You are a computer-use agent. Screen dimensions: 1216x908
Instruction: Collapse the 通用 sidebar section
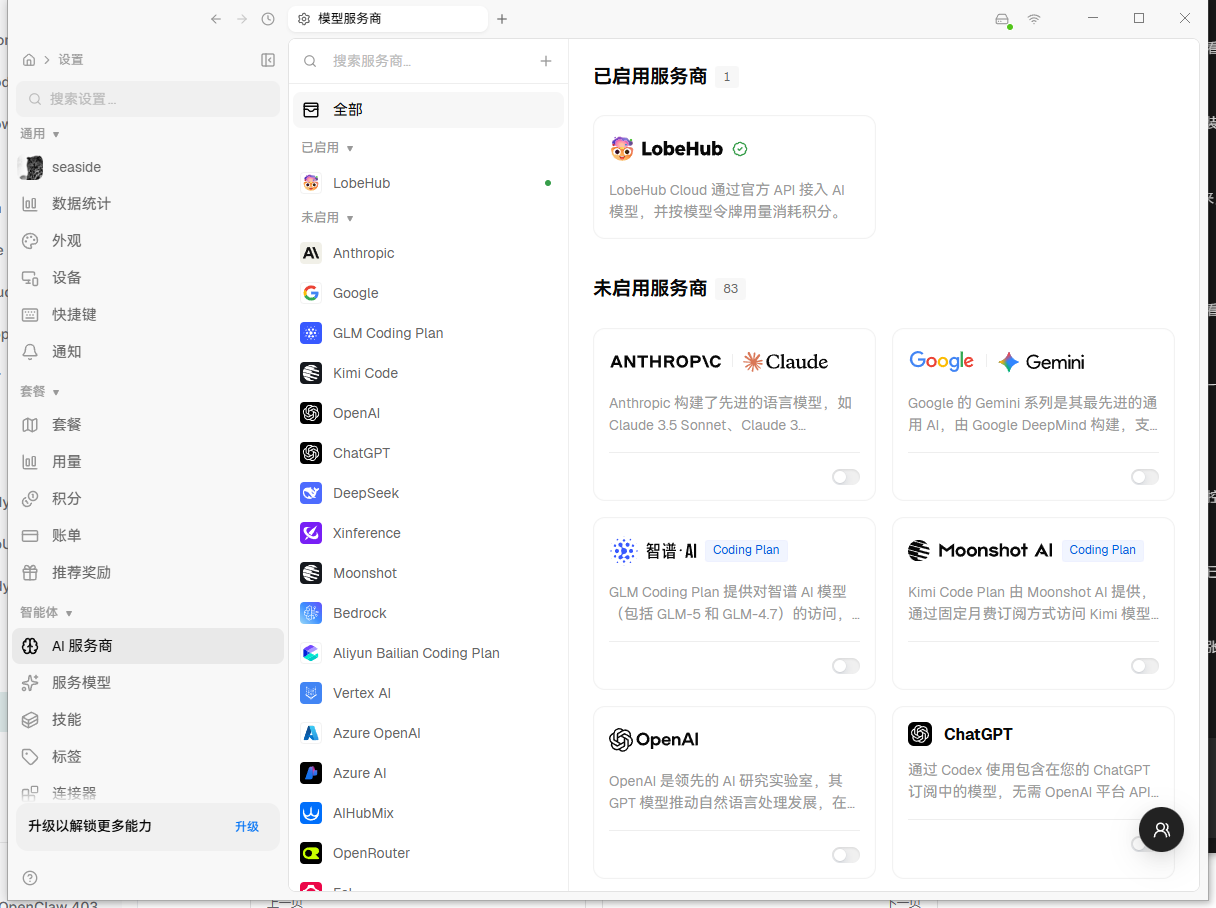pyautogui.click(x=40, y=133)
